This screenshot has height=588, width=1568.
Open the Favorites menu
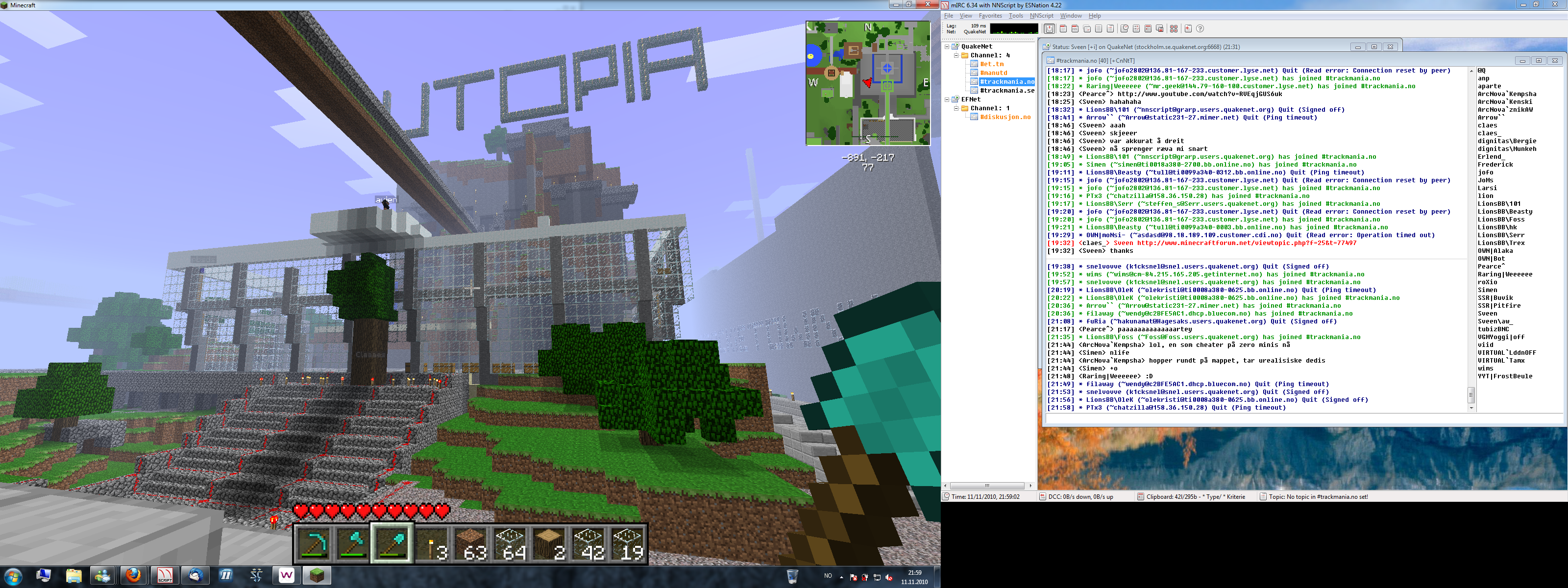(x=990, y=16)
